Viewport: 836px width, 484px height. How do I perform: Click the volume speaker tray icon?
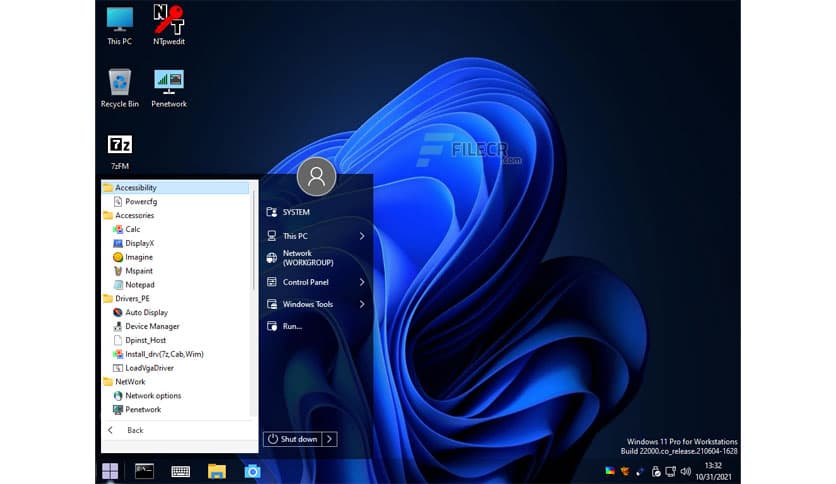tap(686, 471)
